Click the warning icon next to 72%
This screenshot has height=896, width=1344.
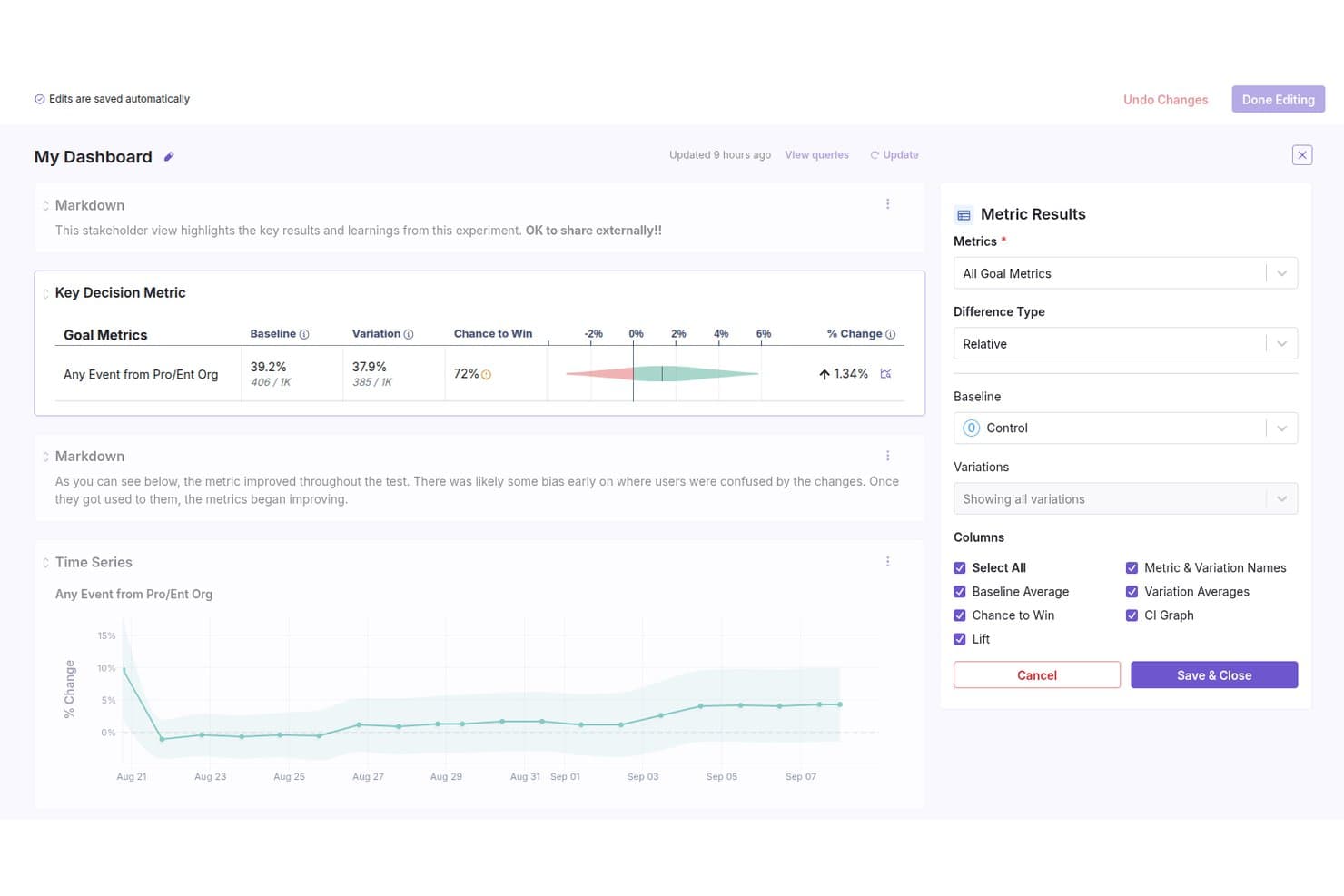(486, 374)
